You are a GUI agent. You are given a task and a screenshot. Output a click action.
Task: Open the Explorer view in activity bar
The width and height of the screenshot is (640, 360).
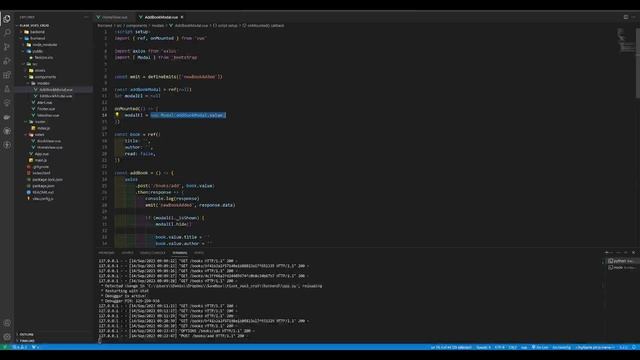7,18
